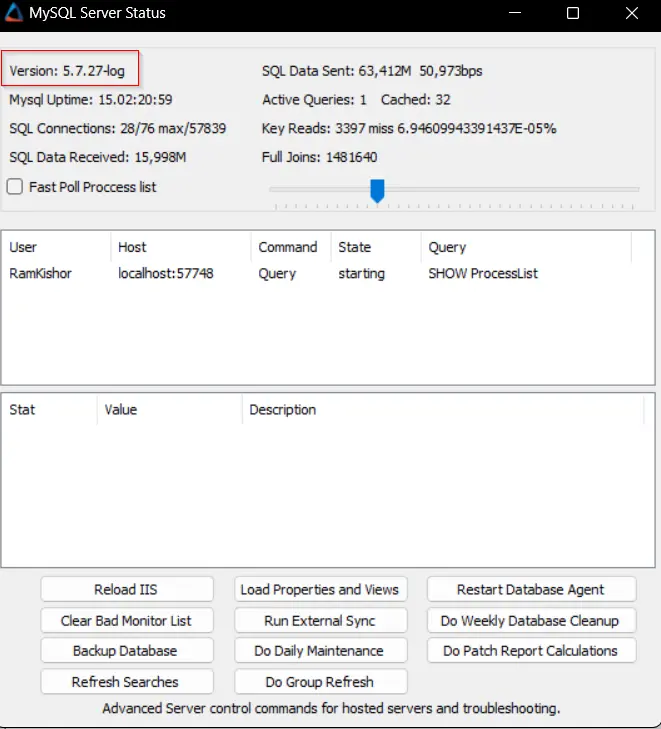The image size is (661, 729).
Task: Start the Do Weekly Database Cleanup button
Action: pyautogui.click(x=531, y=621)
